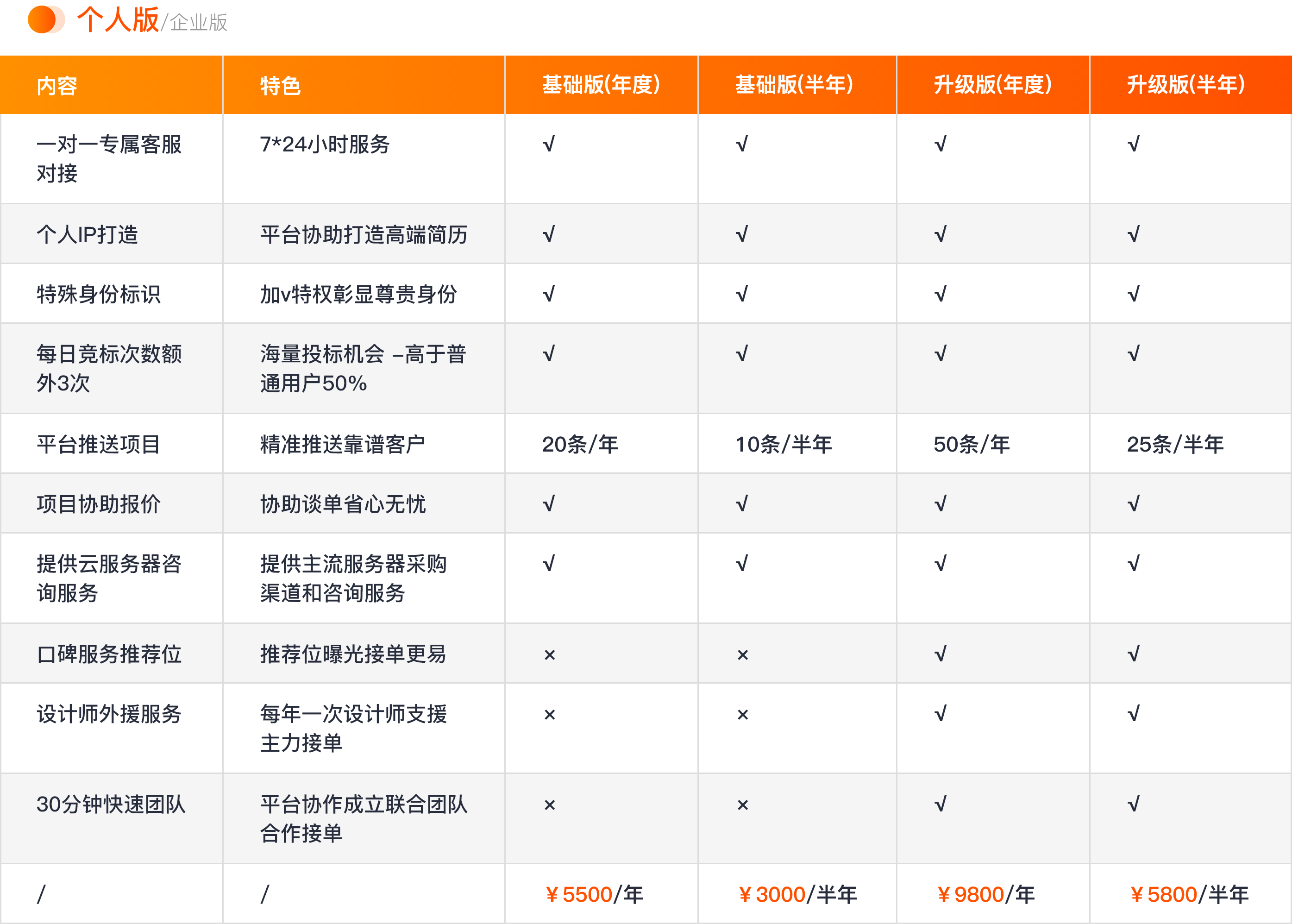The width and height of the screenshot is (1292, 924).
Task: Click the 个人IP打造 row label
Action: pyautogui.click(x=88, y=234)
